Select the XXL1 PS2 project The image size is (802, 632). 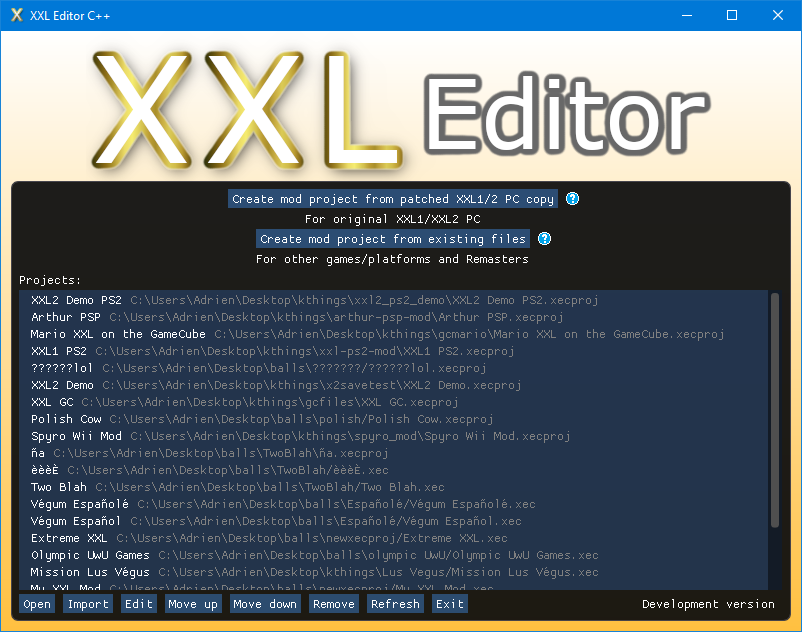tap(393, 351)
